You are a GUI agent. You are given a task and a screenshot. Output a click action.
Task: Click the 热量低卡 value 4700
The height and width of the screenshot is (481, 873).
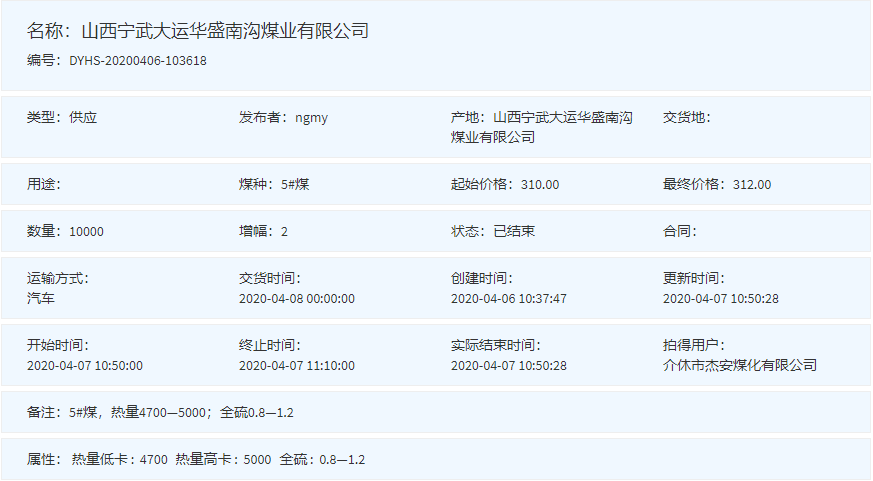[154, 460]
